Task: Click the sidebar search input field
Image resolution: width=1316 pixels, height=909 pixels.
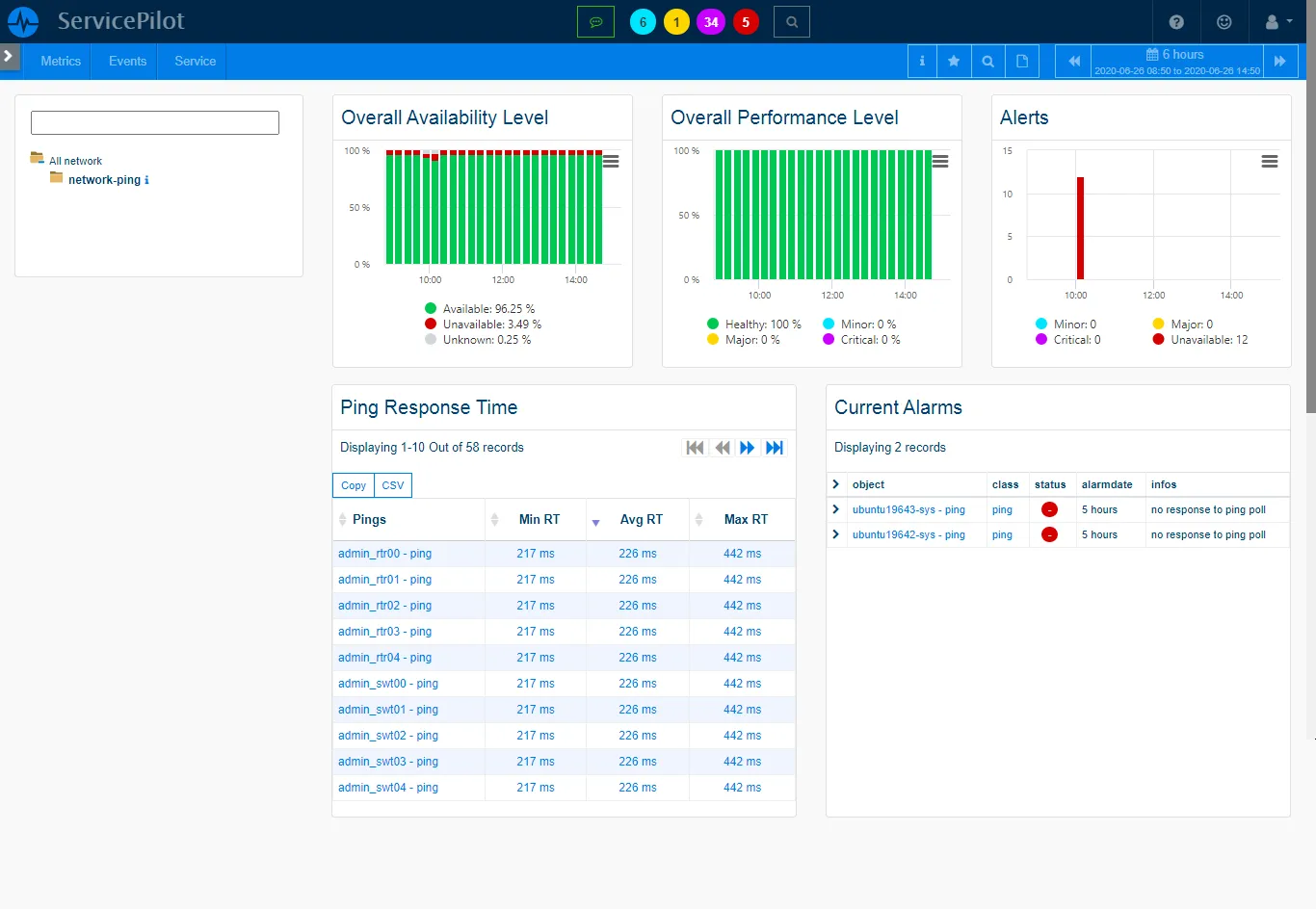Action: click(154, 122)
